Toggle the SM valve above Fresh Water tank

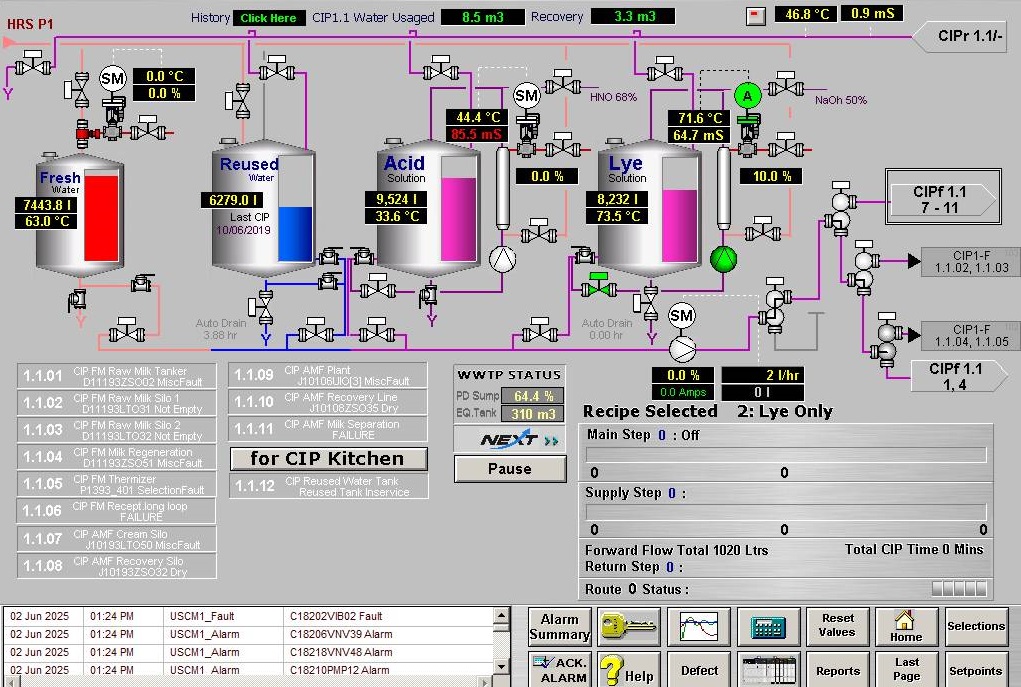click(x=111, y=76)
